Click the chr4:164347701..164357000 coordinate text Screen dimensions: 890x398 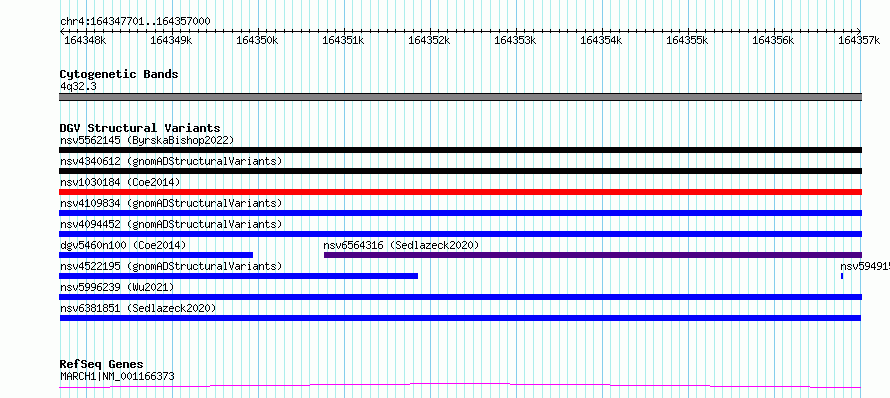pos(135,21)
